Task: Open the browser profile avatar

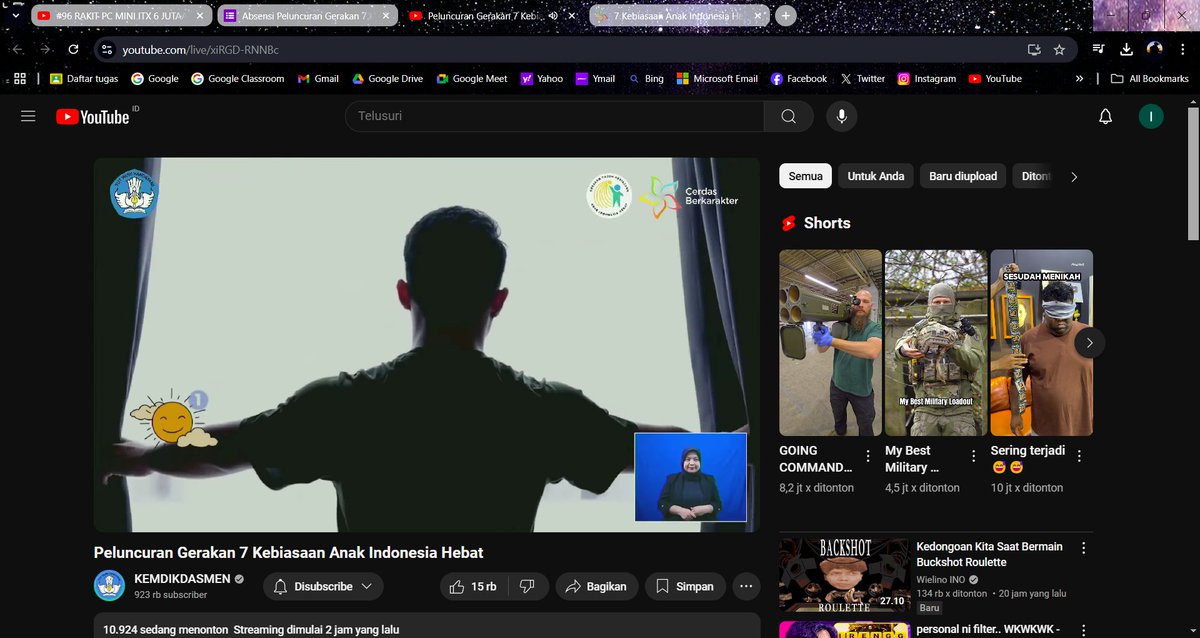Action: pos(1154,49)
